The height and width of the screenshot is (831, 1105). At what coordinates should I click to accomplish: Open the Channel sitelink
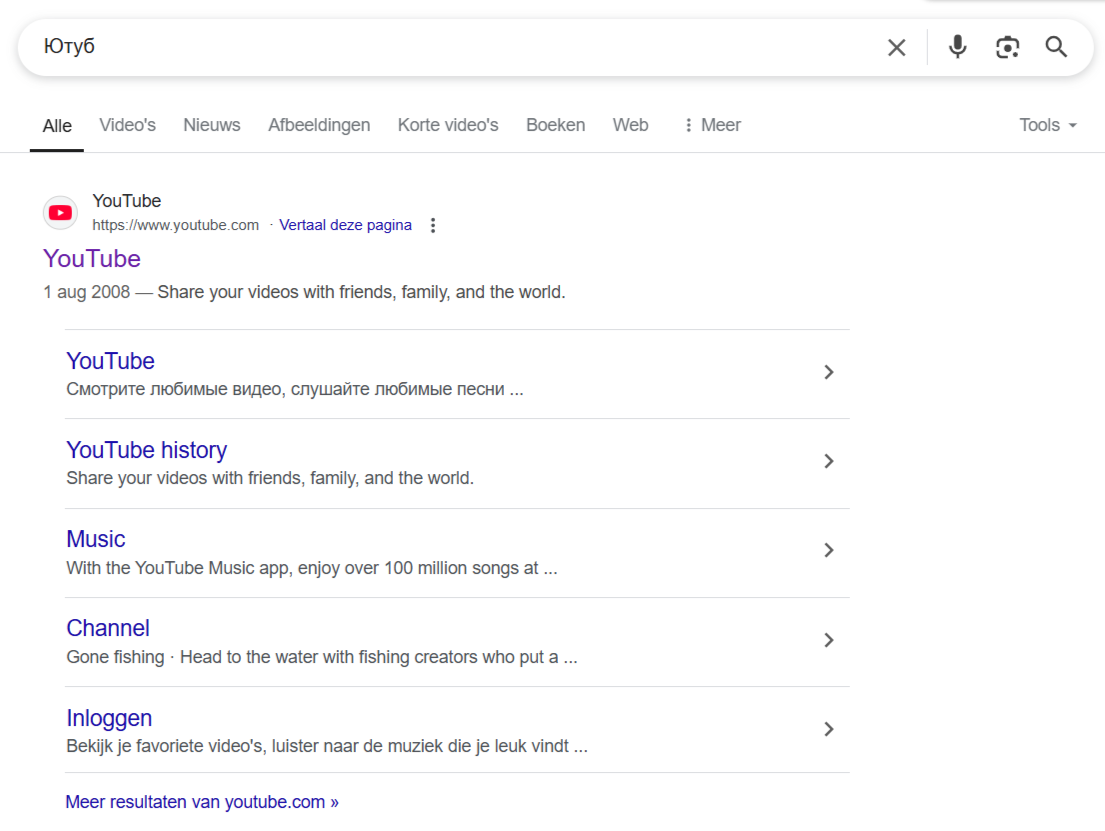point(108,628)
